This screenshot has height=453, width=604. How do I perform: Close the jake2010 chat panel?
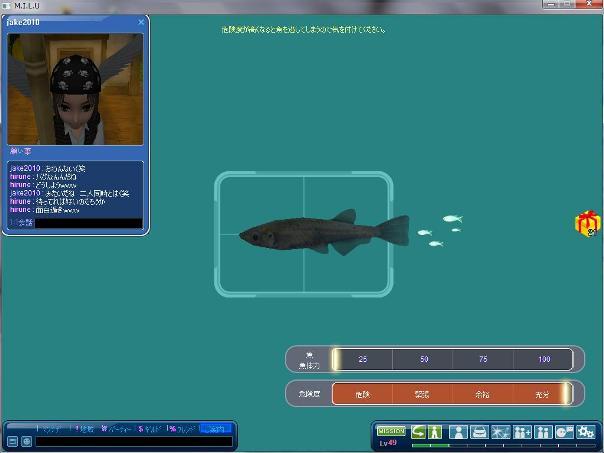coord(141,21)
